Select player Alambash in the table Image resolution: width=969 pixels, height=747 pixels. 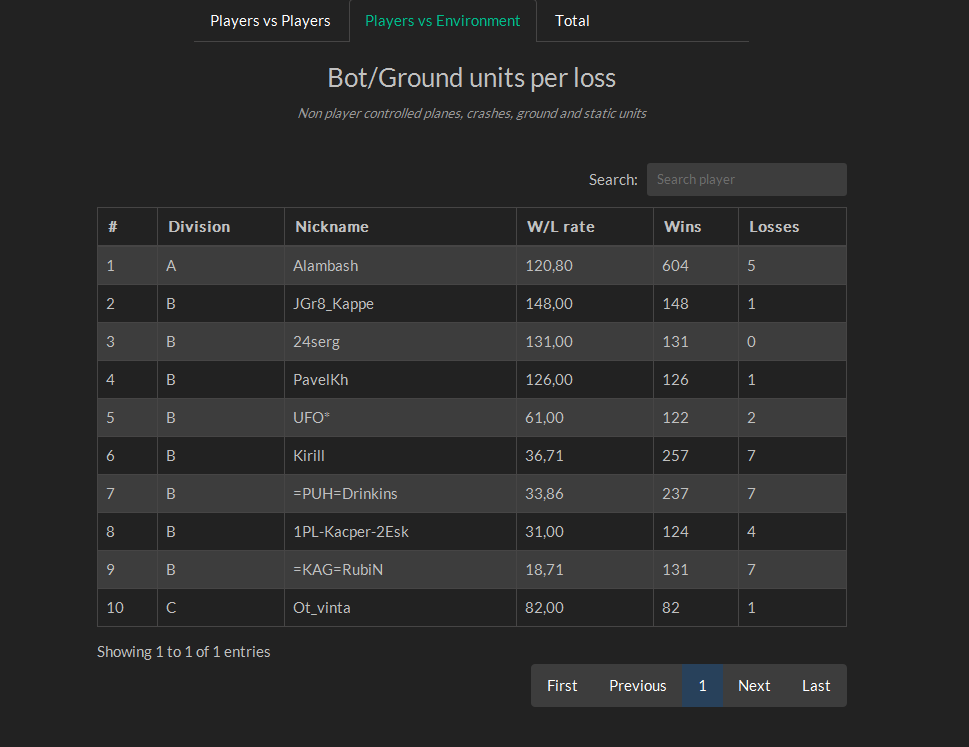tap(325, 266)
